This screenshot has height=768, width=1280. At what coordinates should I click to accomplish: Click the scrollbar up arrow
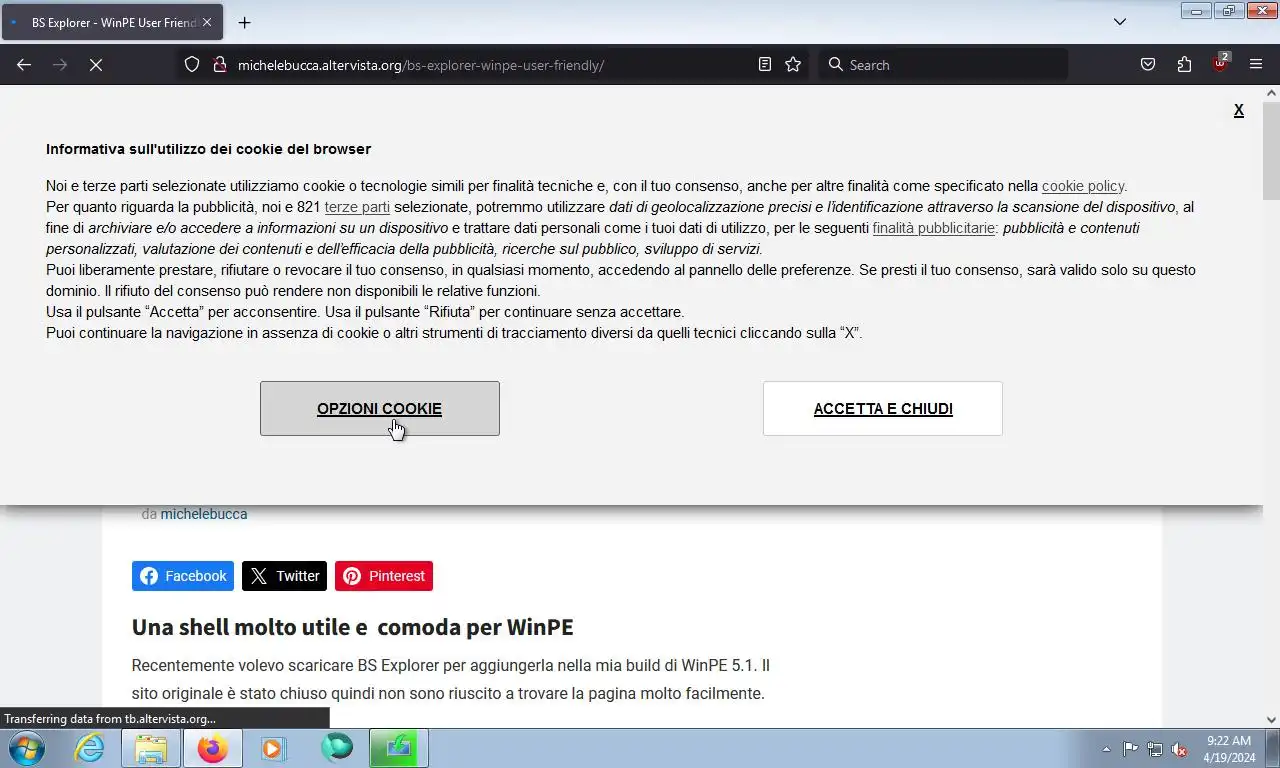pos(1271,93)
